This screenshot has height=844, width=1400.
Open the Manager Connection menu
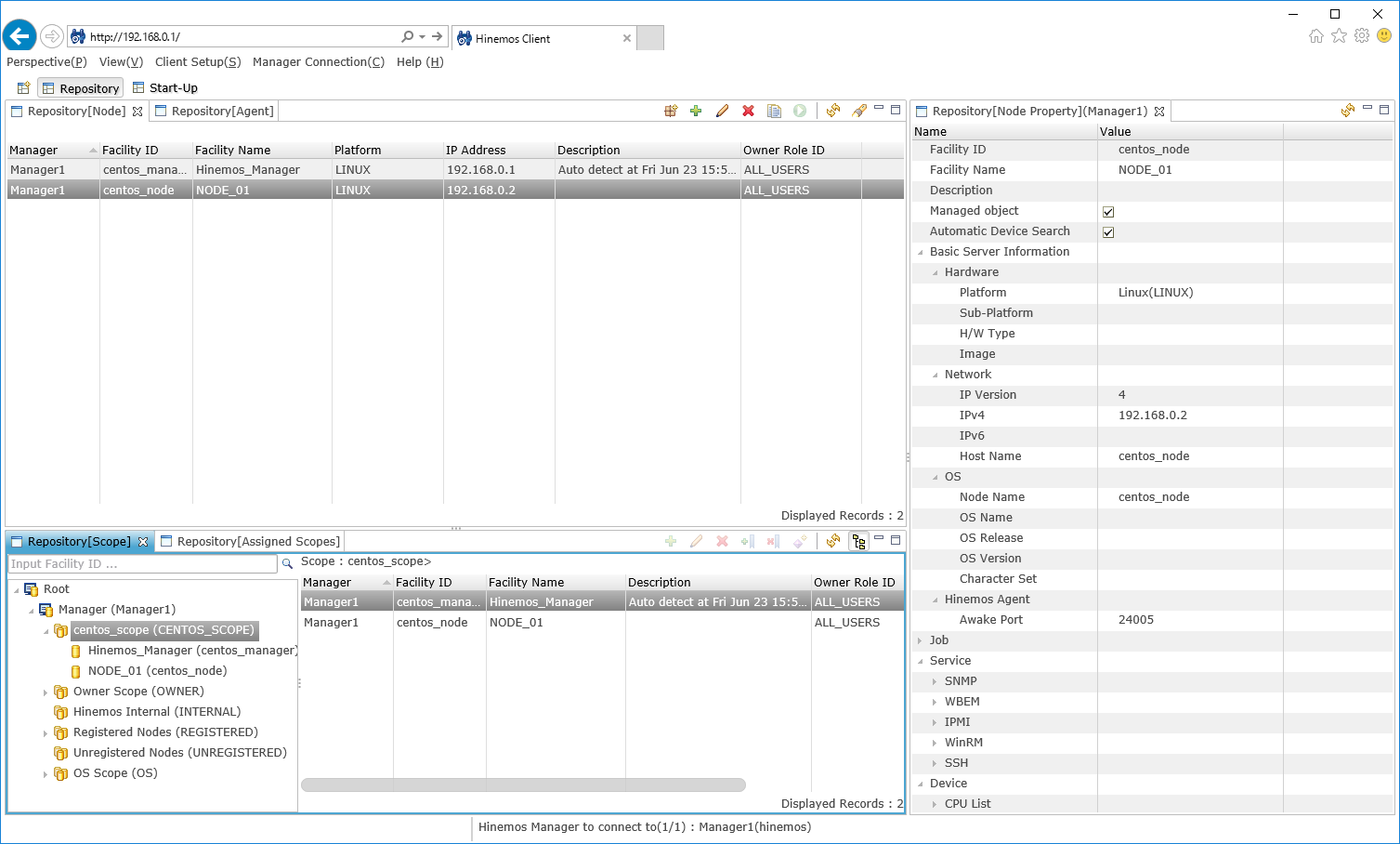pos(319,62)
